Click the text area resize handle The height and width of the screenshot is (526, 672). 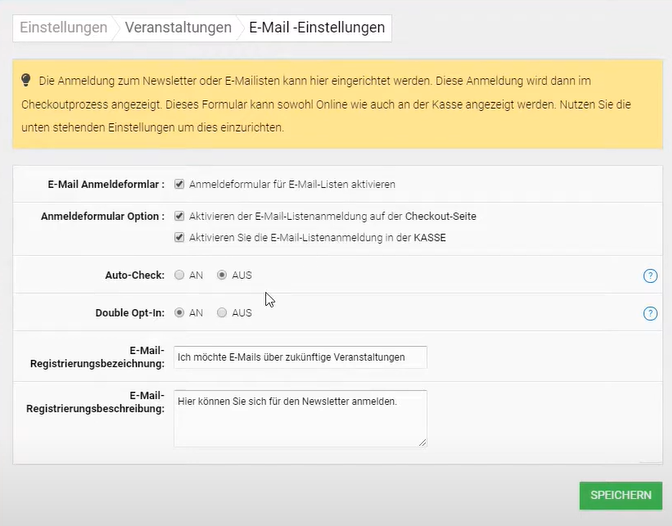tap(422, 441)
